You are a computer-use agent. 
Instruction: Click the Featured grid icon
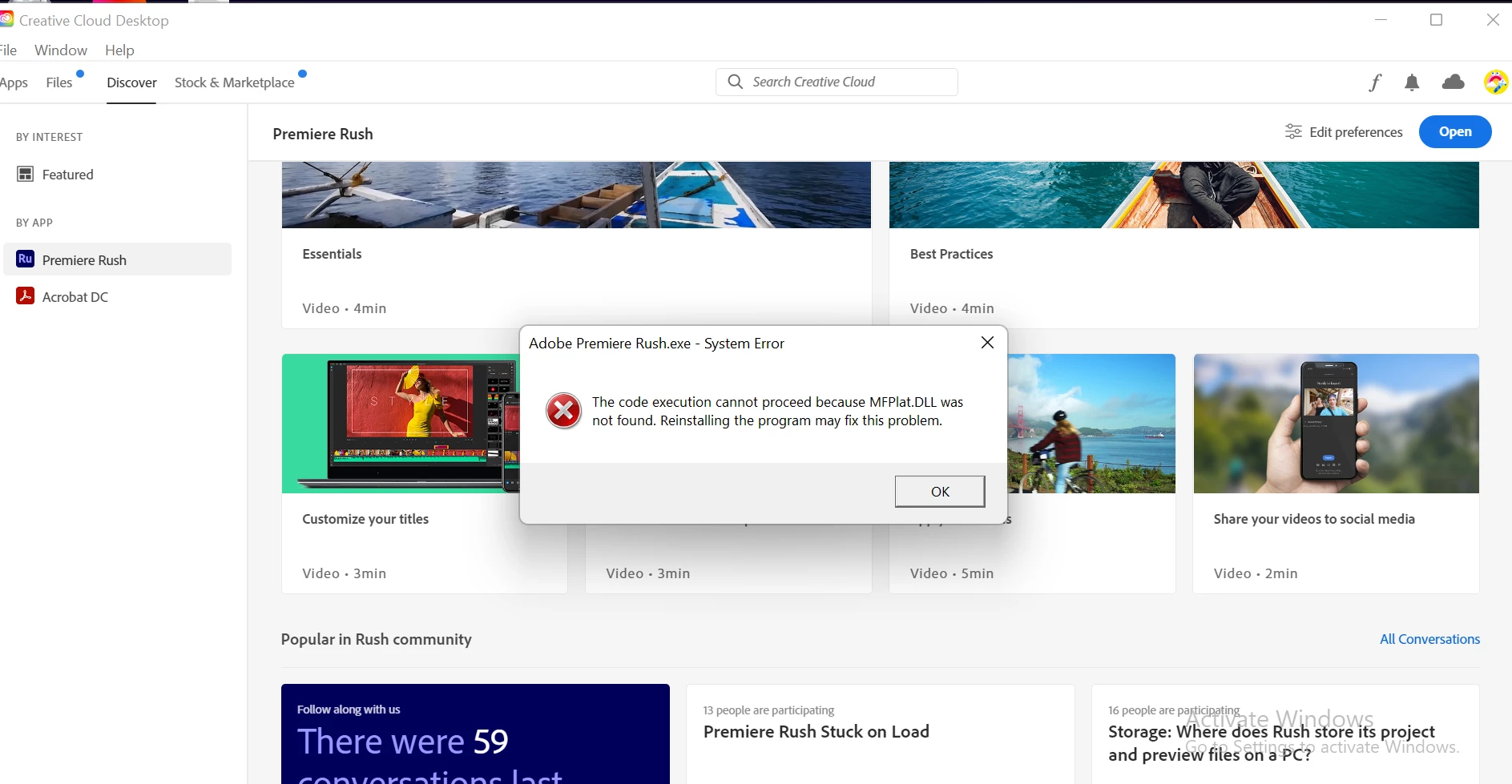(x=26, y=174)
